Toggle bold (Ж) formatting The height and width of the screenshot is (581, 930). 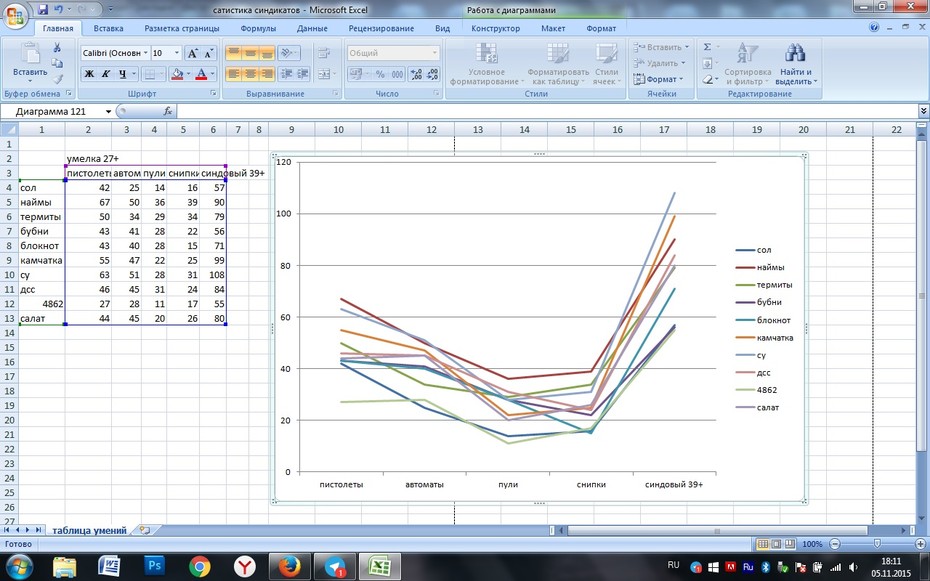click(89, 74)
